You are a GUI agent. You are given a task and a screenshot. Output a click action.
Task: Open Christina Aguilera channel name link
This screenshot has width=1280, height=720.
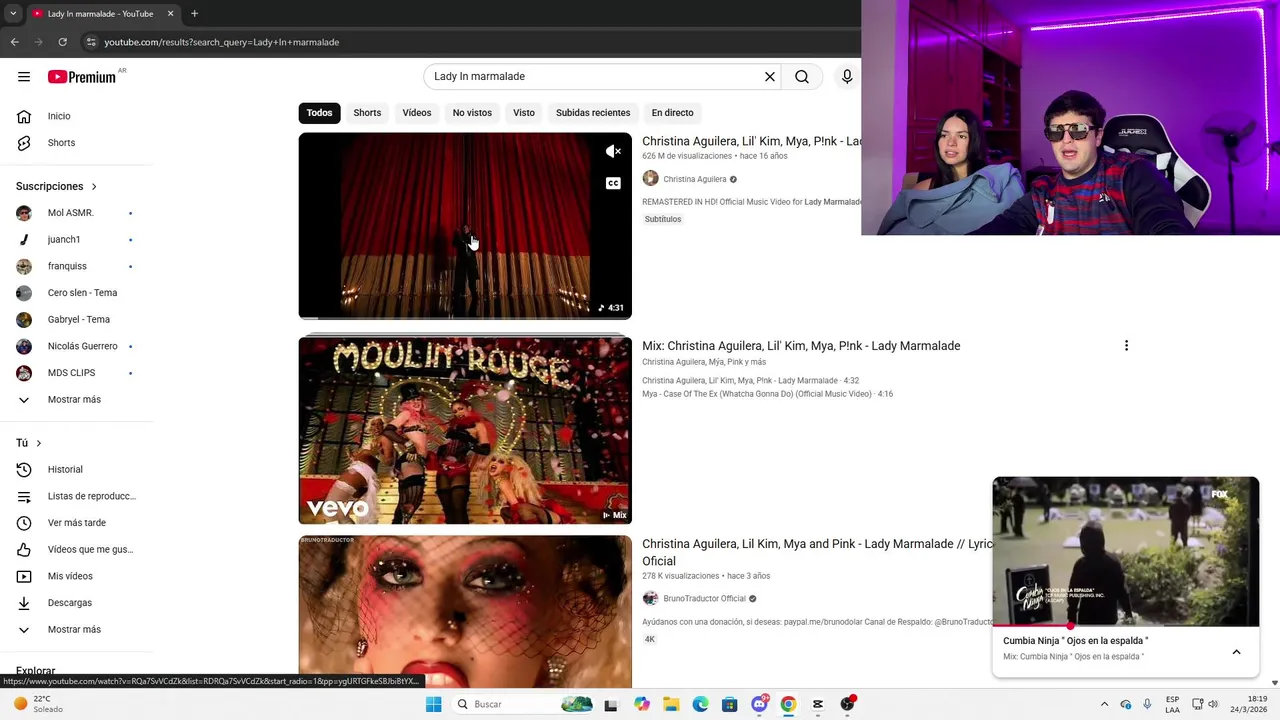point(695,179)
